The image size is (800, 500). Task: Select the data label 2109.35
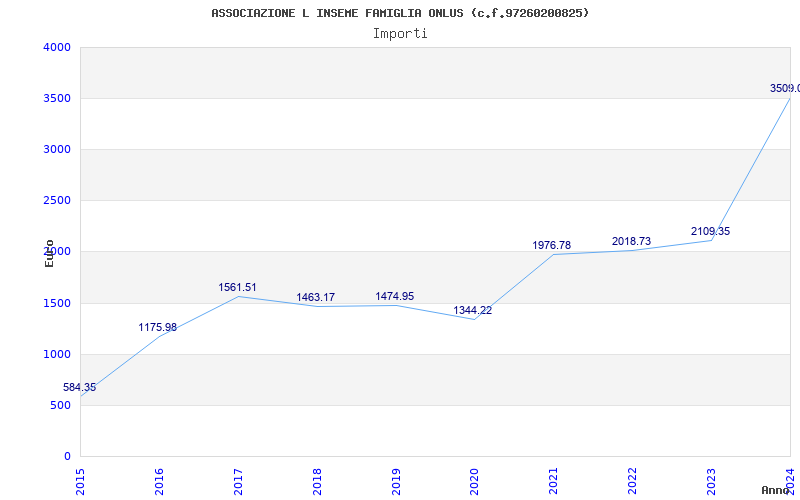coord(711,232)
